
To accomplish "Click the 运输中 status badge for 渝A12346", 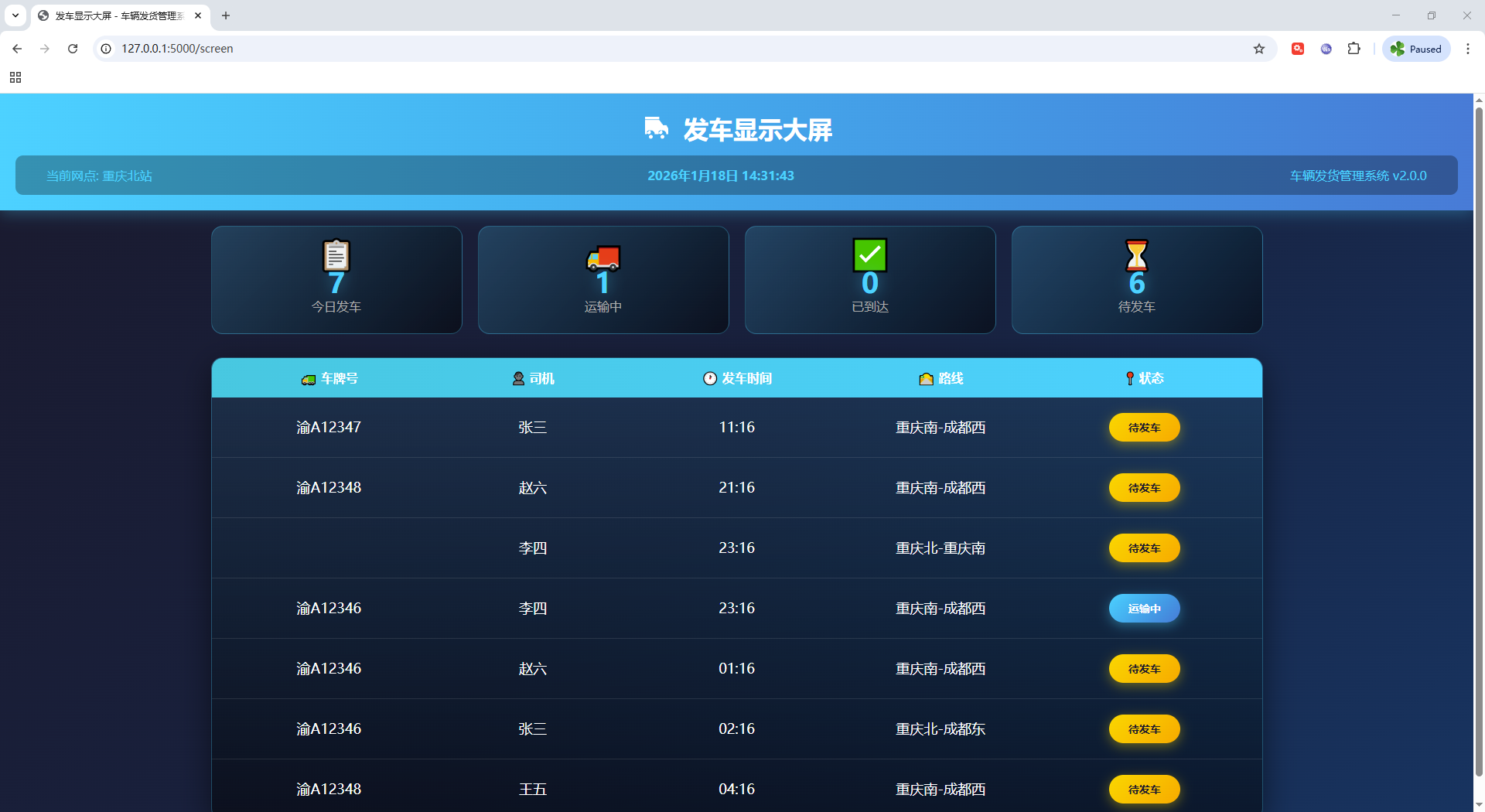I will 1144,609.
